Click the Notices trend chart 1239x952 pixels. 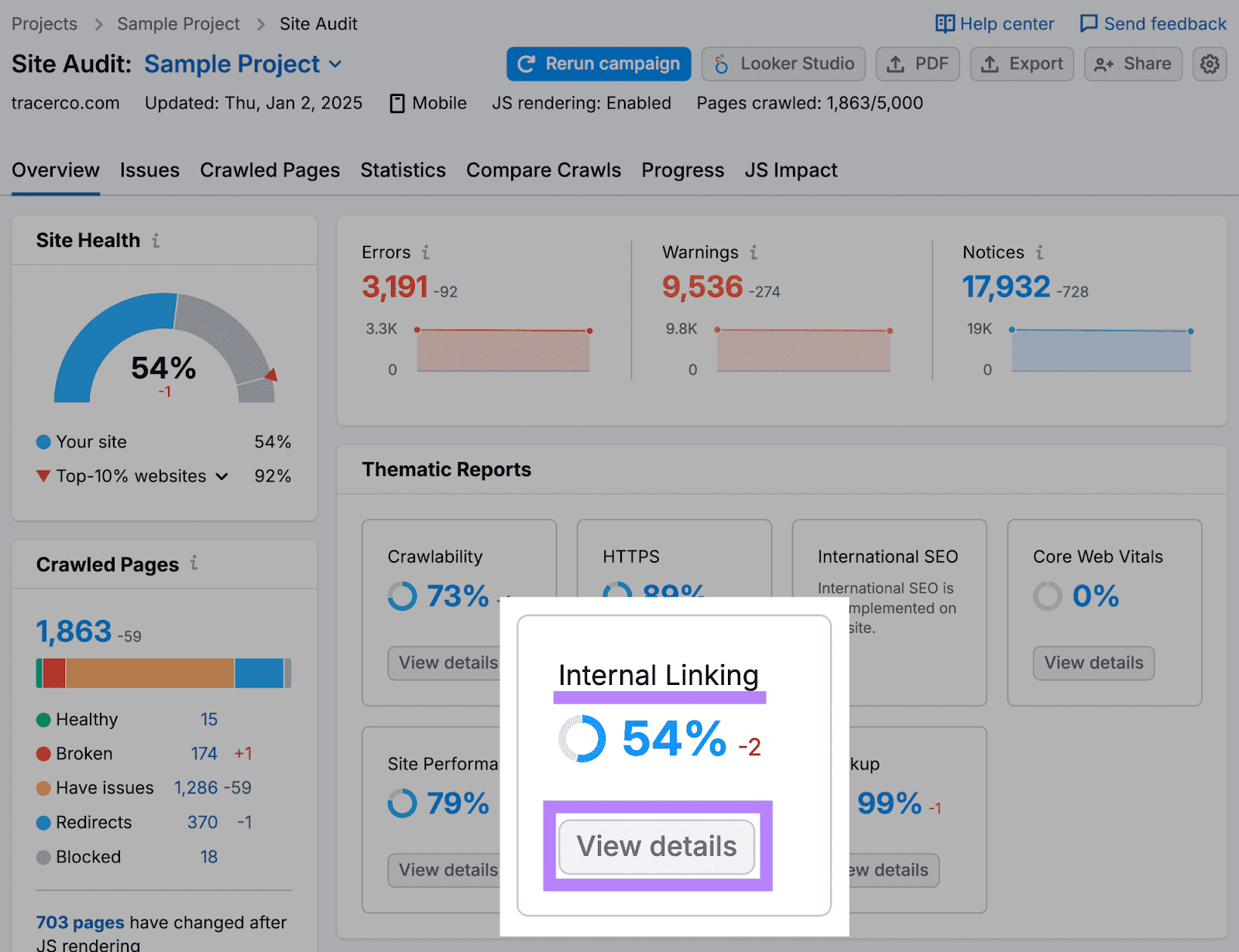click(x=1101, y=351)
